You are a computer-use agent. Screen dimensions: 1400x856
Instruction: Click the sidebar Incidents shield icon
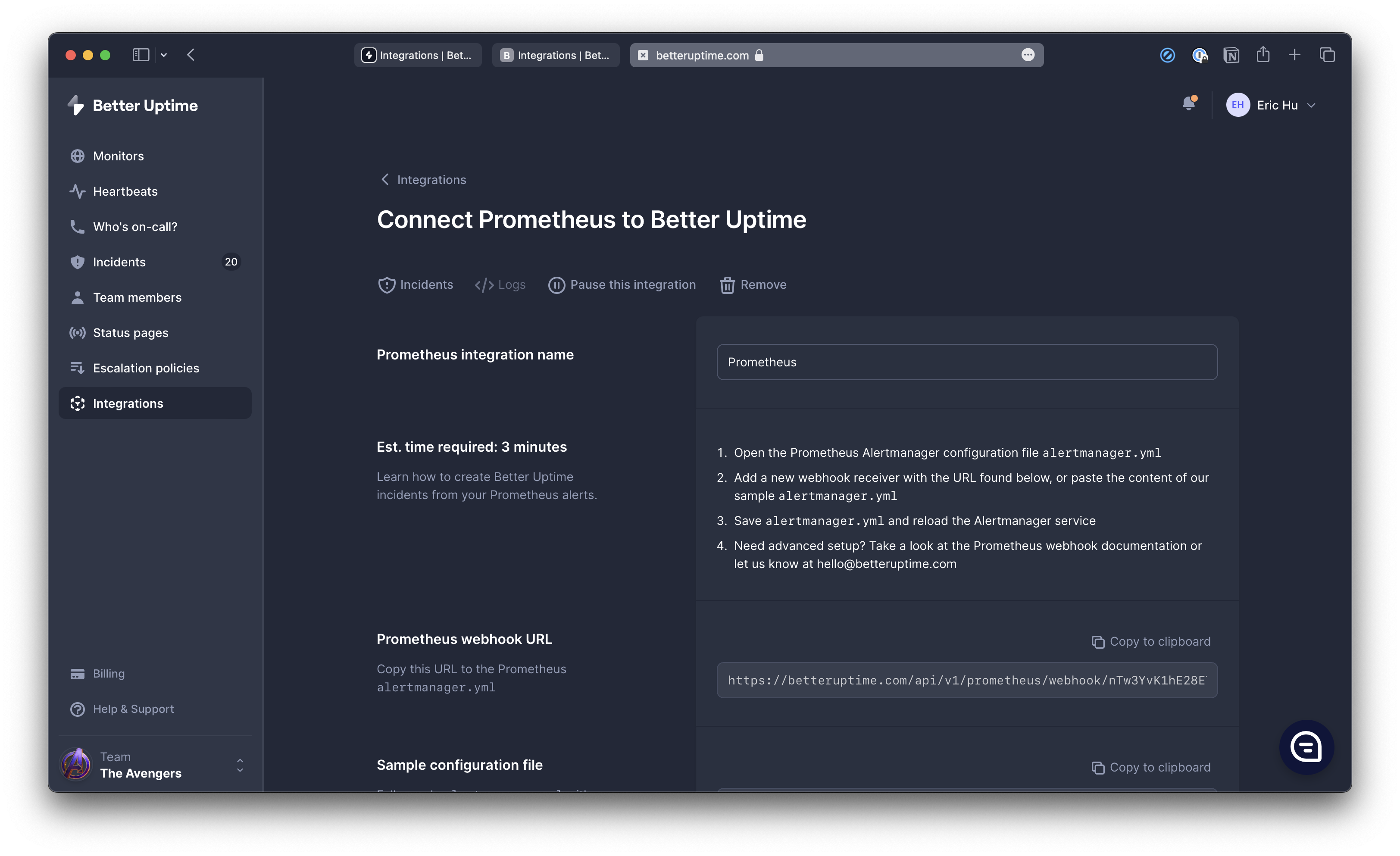point(77,262)
